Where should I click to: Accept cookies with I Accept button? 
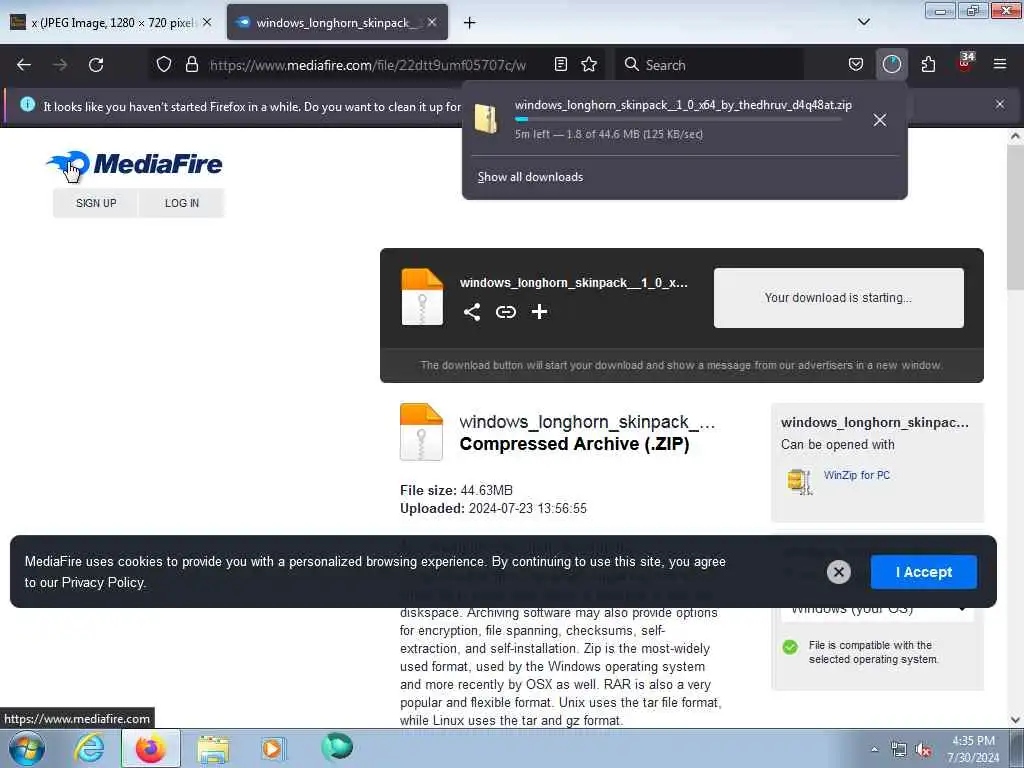point(923,572)
